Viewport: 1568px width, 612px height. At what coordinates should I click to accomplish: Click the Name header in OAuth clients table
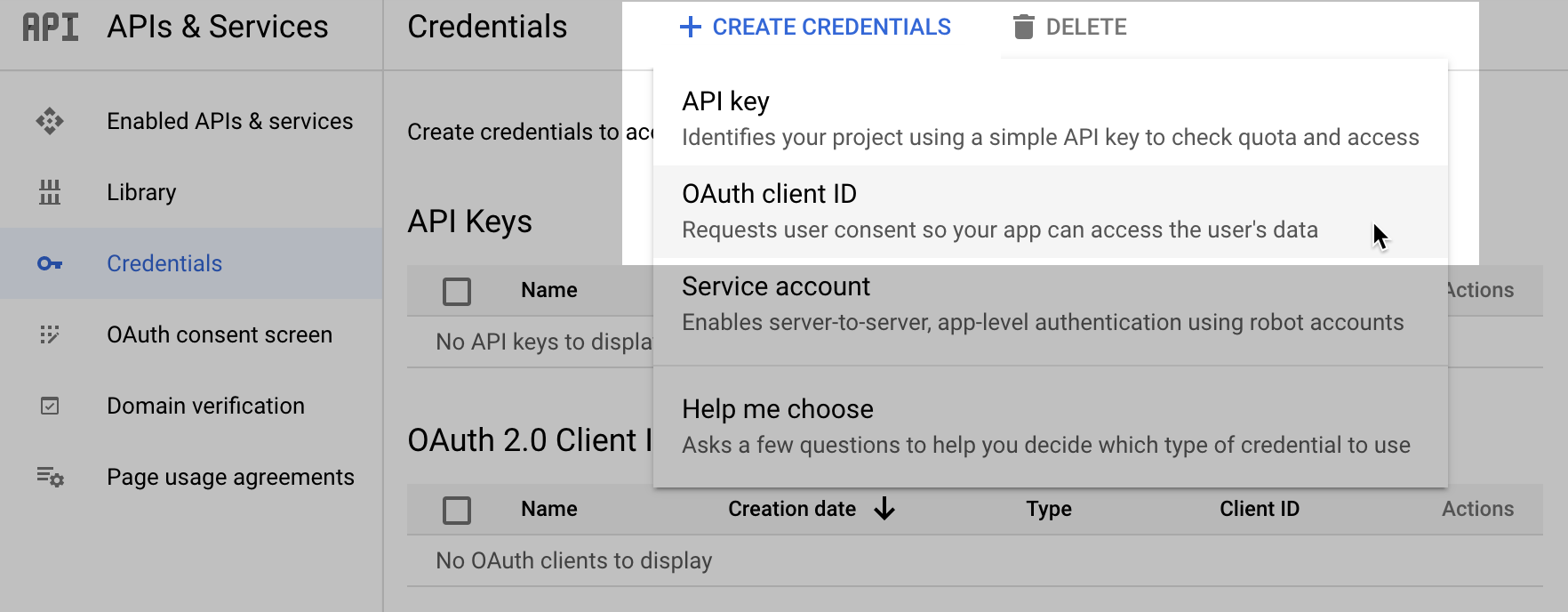pyautogui.click(x=549, y=509)
